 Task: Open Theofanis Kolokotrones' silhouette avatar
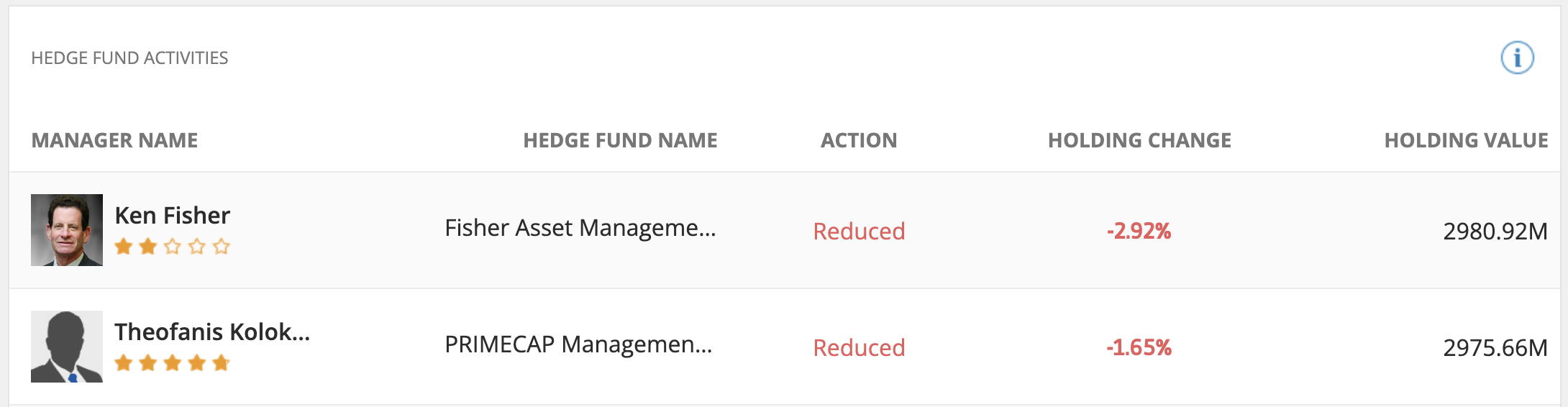(x=67, y=347)
